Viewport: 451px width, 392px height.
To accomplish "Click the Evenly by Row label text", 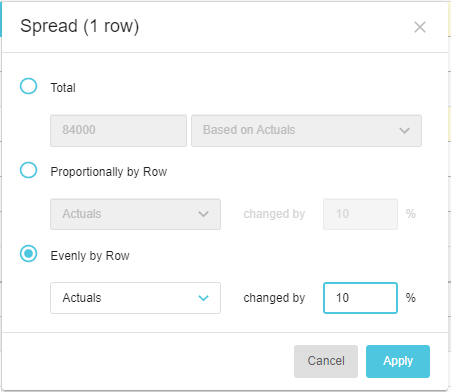I will 90,256.
